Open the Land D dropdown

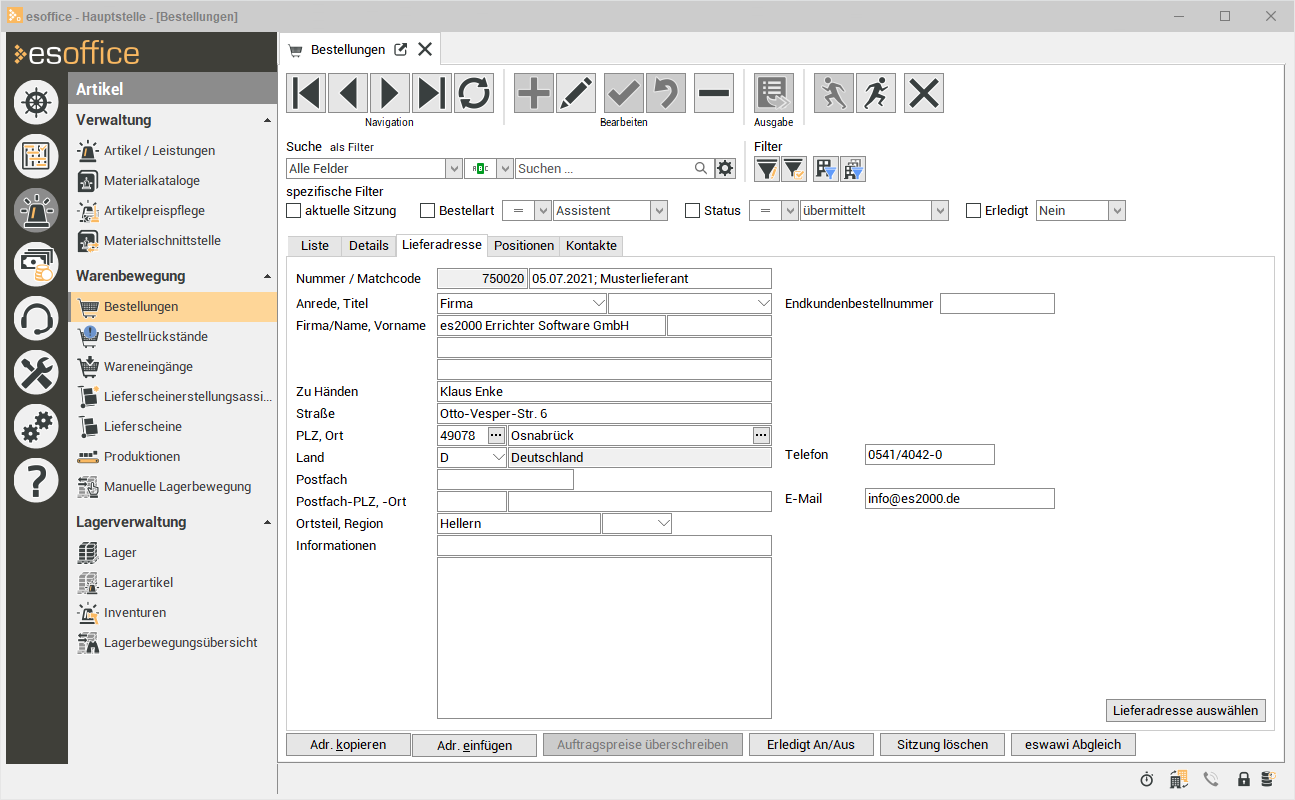498,457
